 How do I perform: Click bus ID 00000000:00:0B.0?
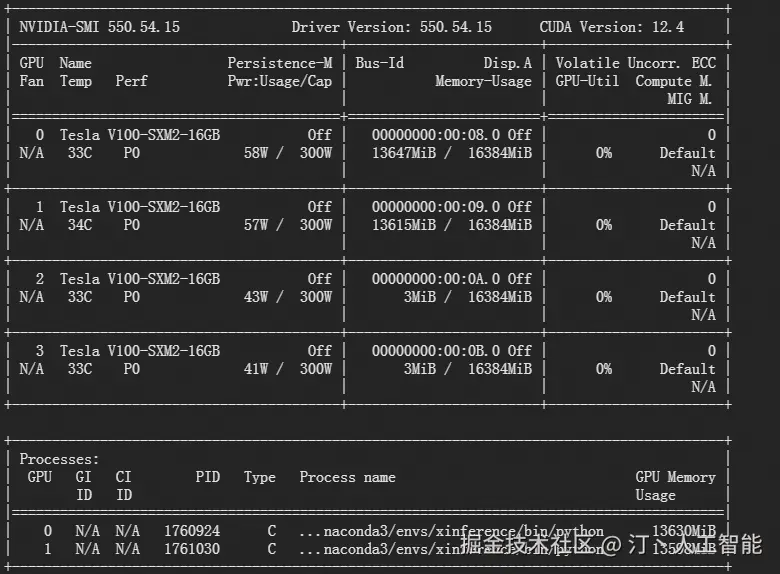(x=436, y=351)
